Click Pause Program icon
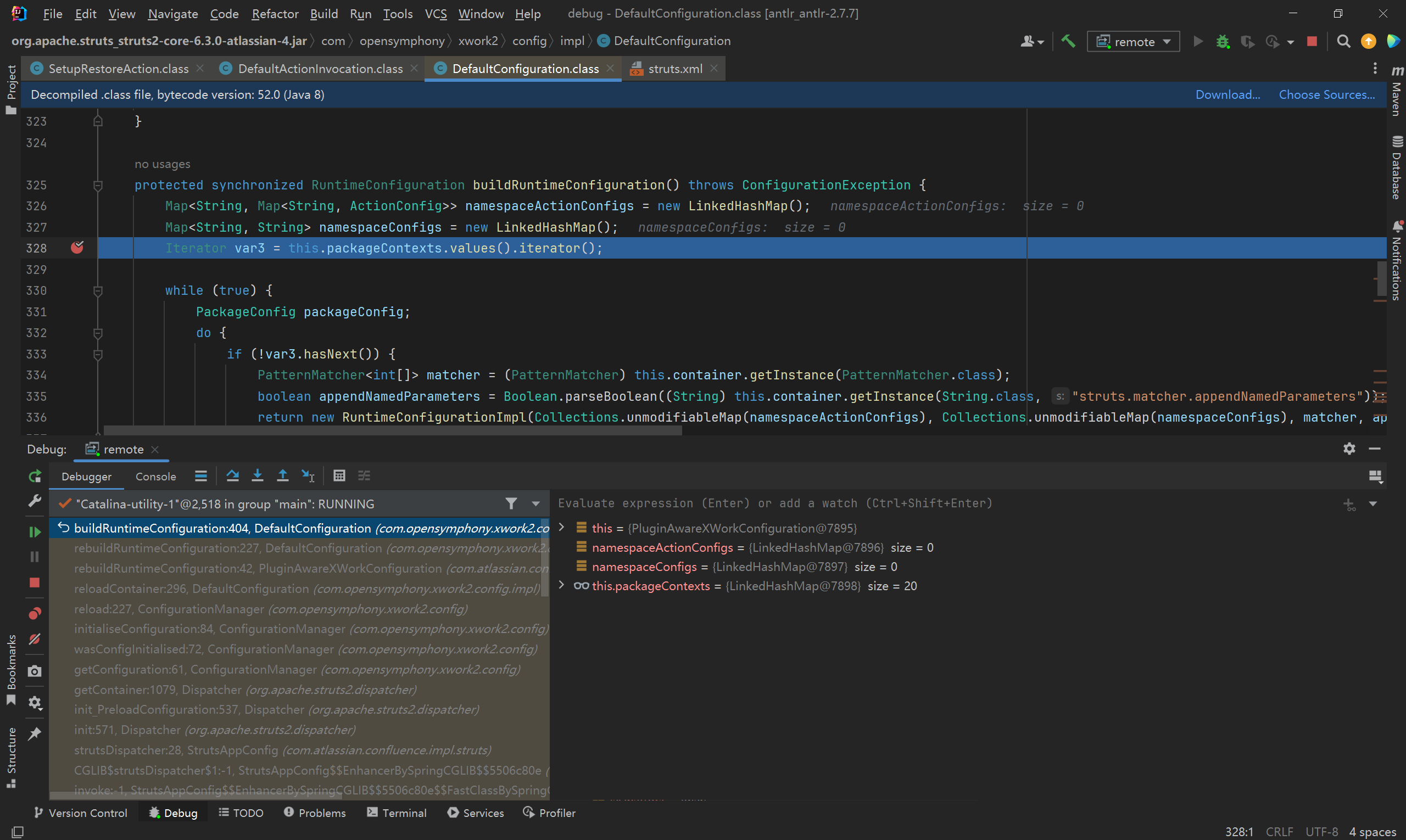Screen dimensions: 1406x840 (35, 557)
